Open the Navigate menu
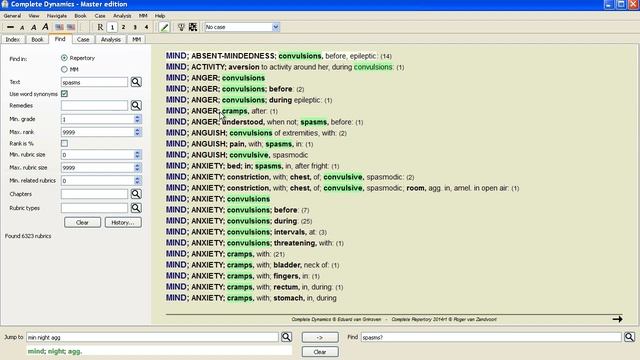The image size is (640, 360). (57, 16)
